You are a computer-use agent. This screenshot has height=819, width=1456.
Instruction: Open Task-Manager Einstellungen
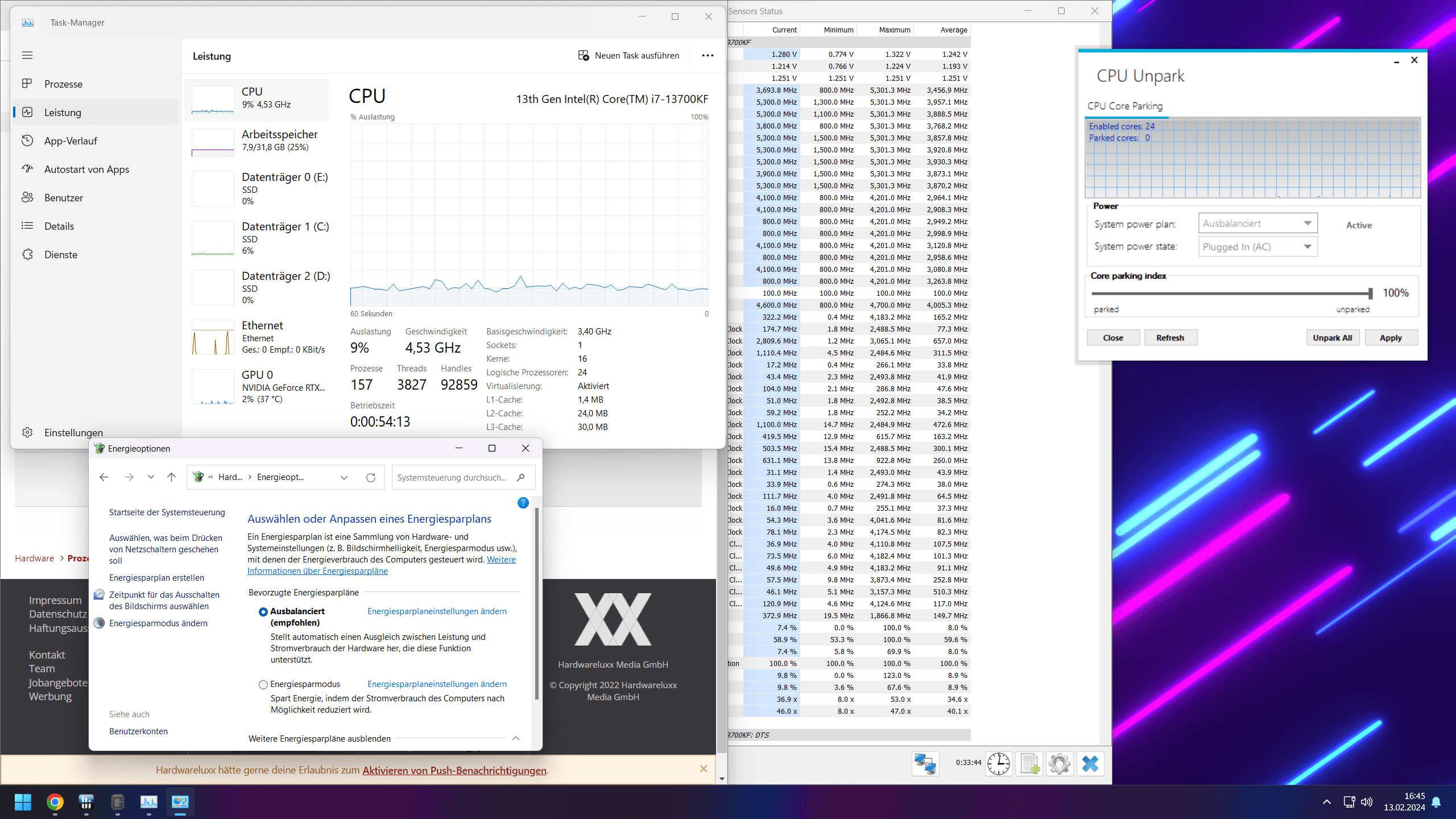coord(95,432)
